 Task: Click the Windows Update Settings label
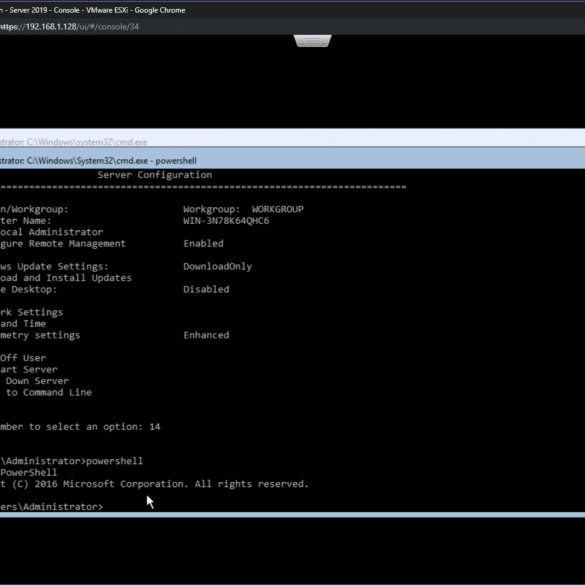click(54, 266)
